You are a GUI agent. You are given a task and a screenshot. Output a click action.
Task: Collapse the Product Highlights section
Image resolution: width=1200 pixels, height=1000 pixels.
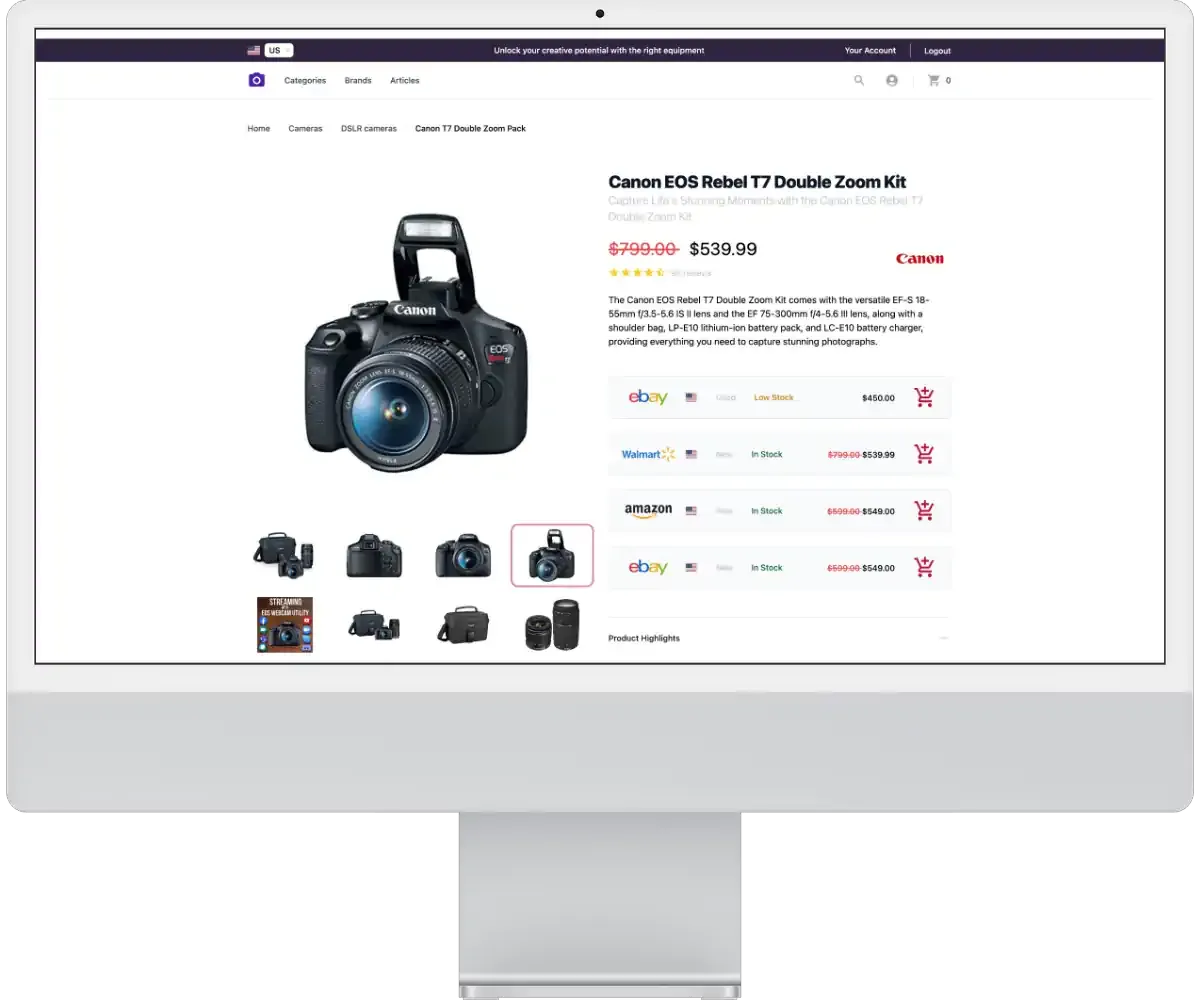[x=944, y=638]
